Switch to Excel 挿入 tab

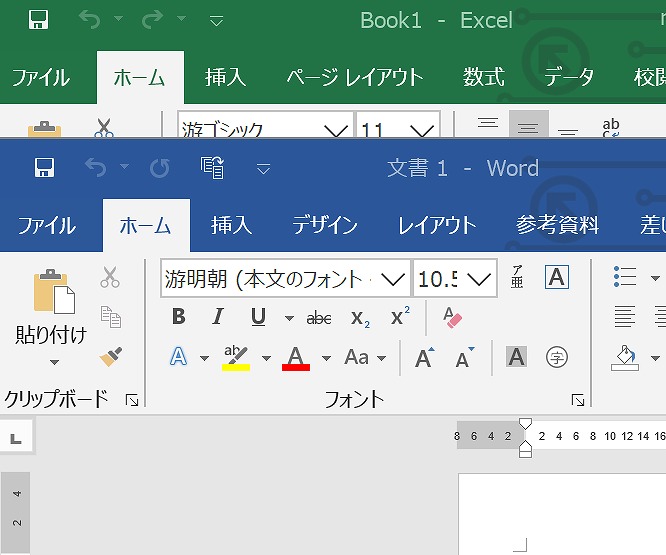coord(226,78)
